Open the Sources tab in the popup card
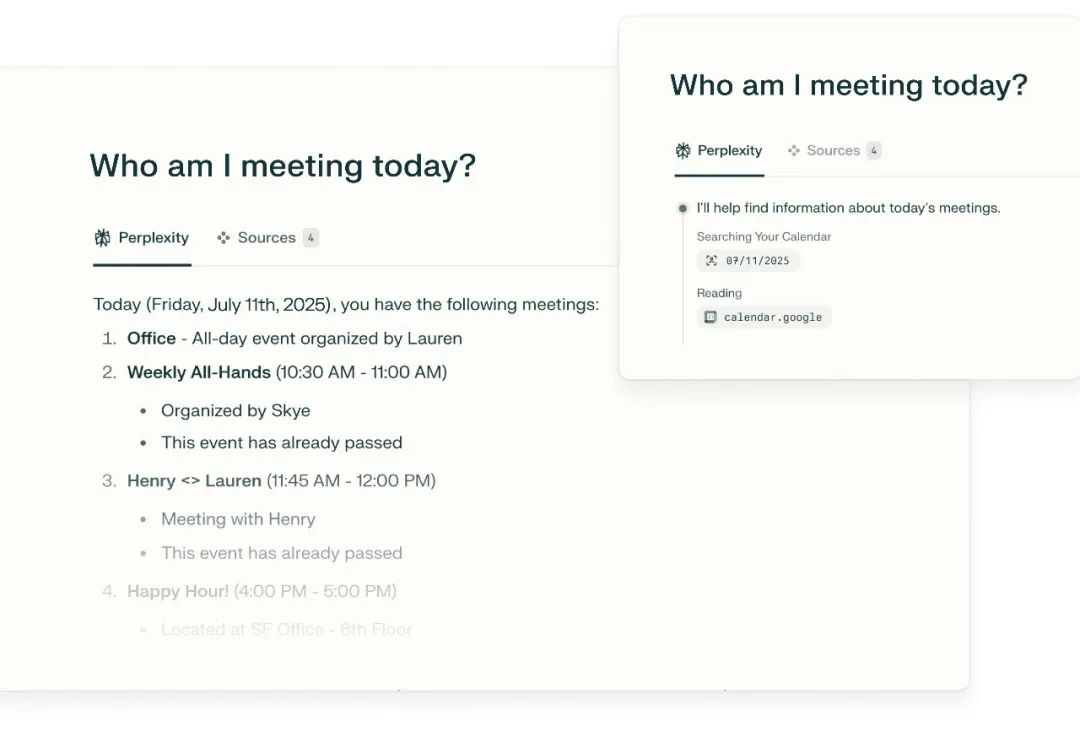 [833, 151]
